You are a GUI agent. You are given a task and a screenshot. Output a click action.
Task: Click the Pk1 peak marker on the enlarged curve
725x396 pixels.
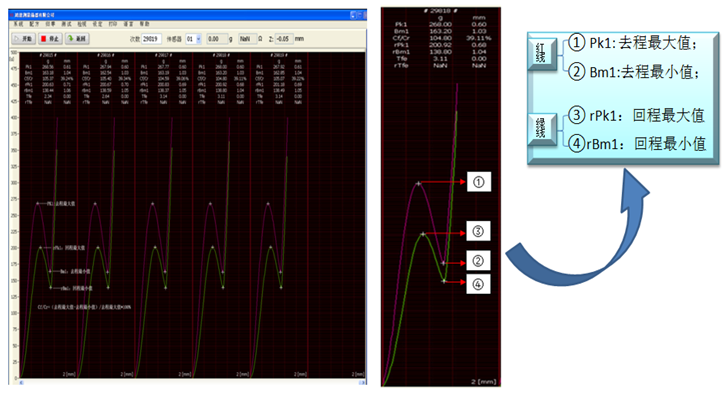(x=418, y=184)
